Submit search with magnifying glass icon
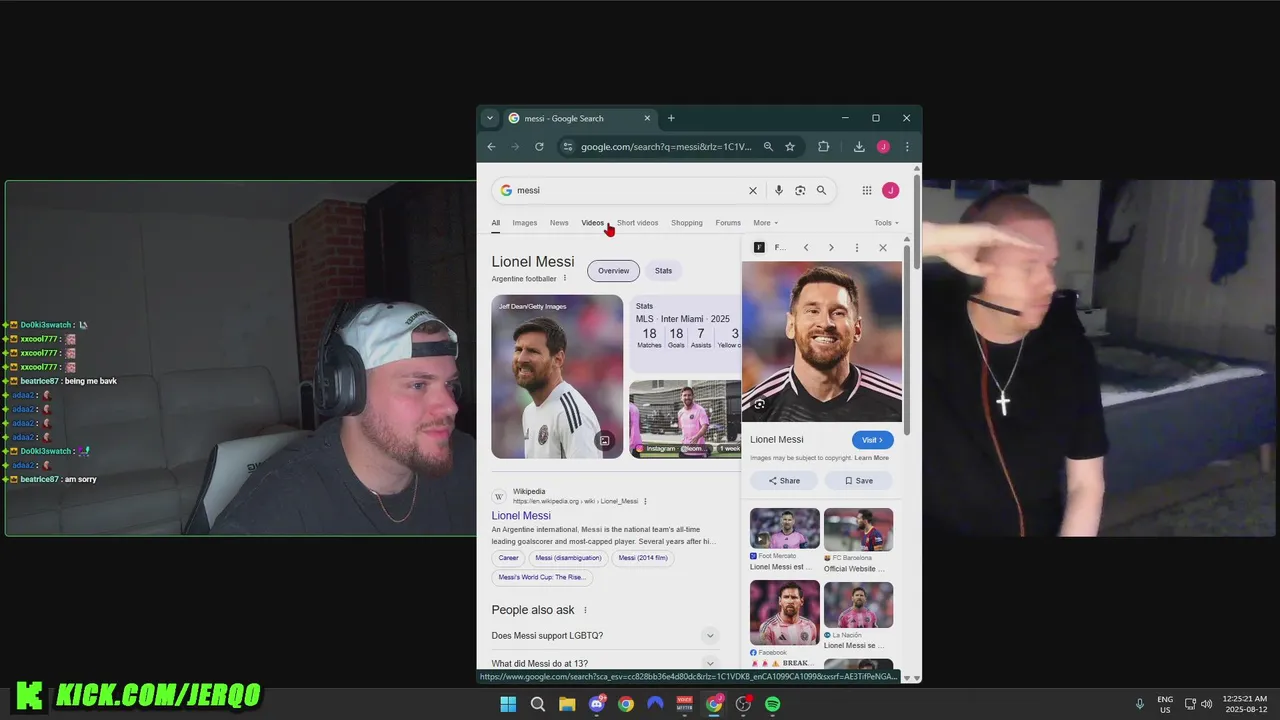Screen dimensions: 1280x720 point(821,190)
